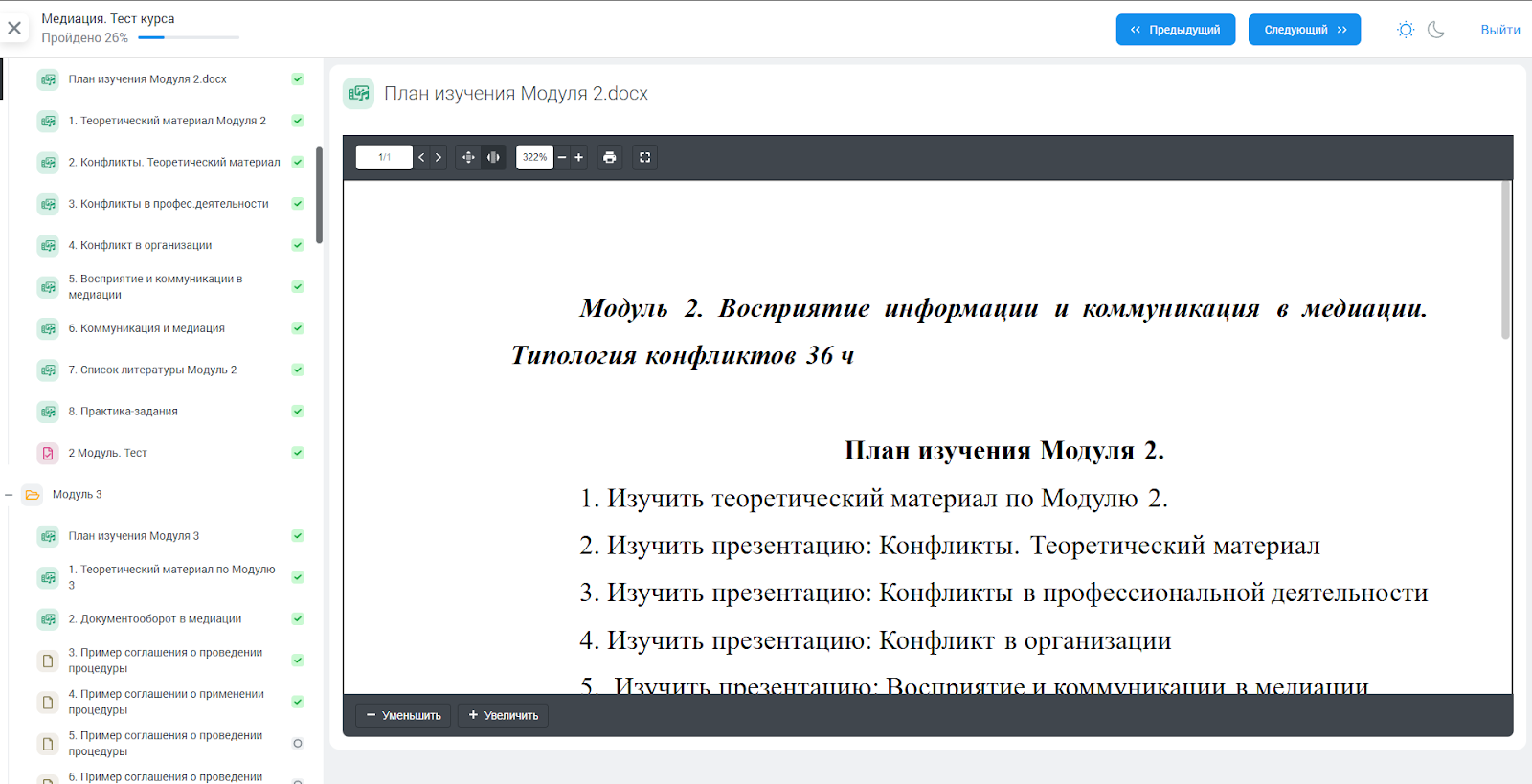
Task: Click the icon for '2. Конфликты. Теоретический материал'
Action: (48, 163)
